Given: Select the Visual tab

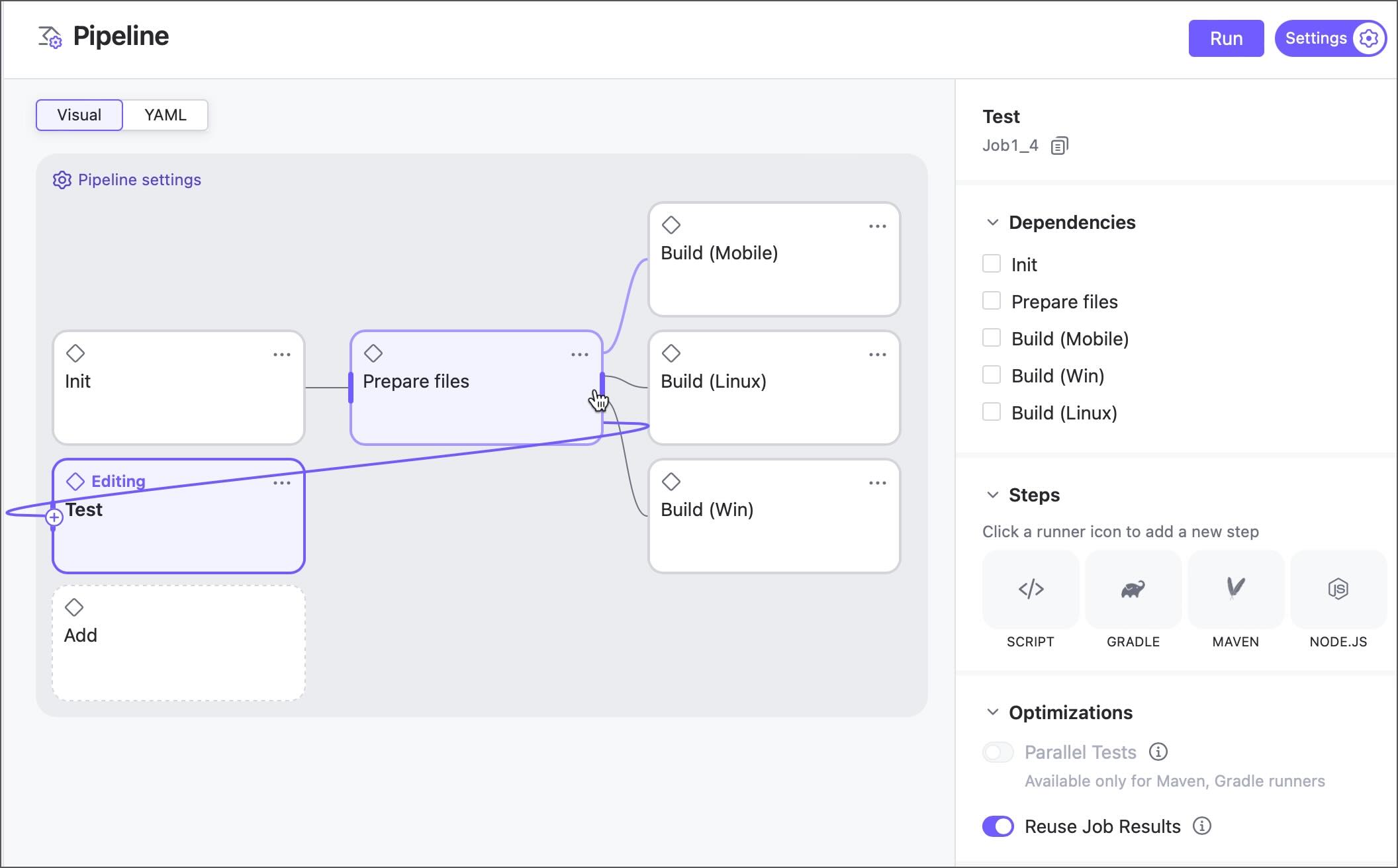Looking at the screenshot, I should click(79, 115).
